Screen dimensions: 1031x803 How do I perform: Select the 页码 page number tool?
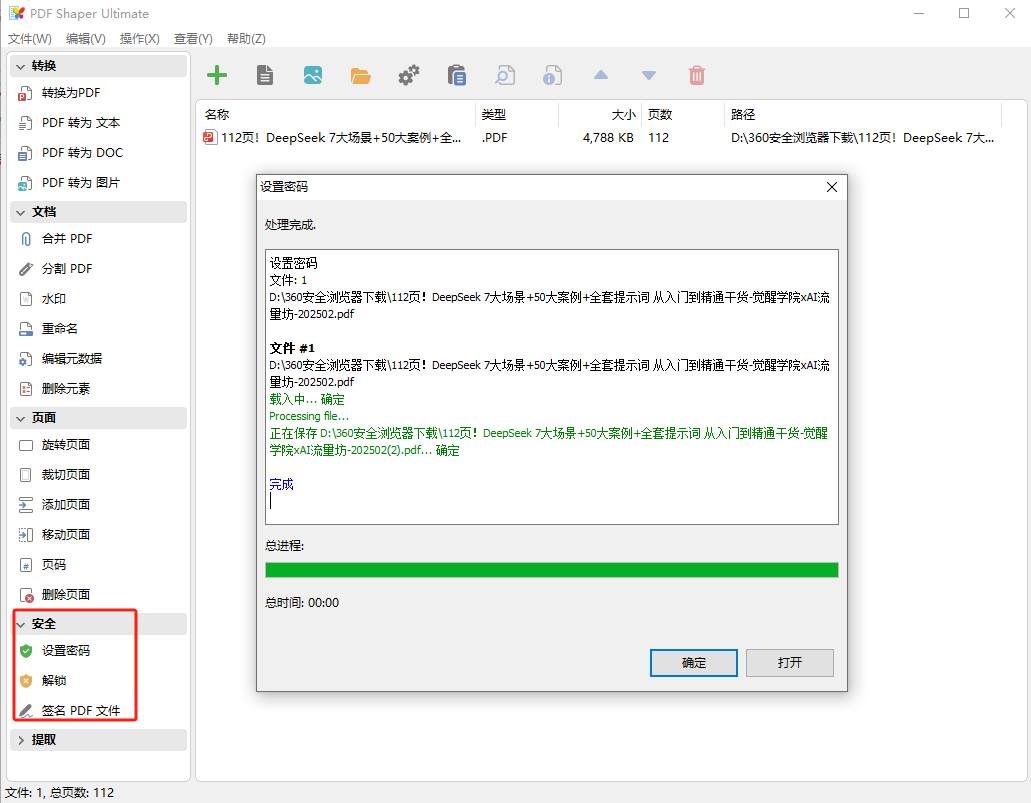pyautogui.click(x=54, y=564)
